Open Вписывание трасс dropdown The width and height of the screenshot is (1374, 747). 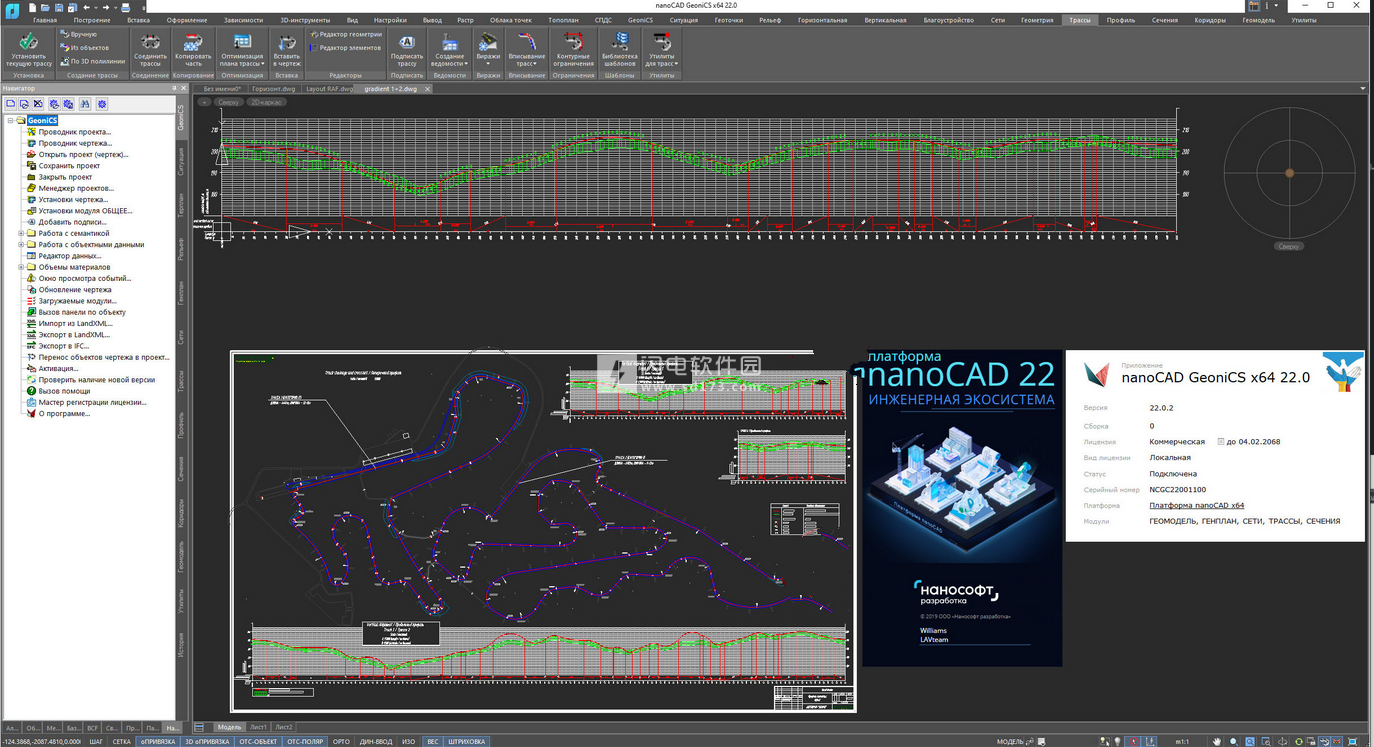pos(527,48)
